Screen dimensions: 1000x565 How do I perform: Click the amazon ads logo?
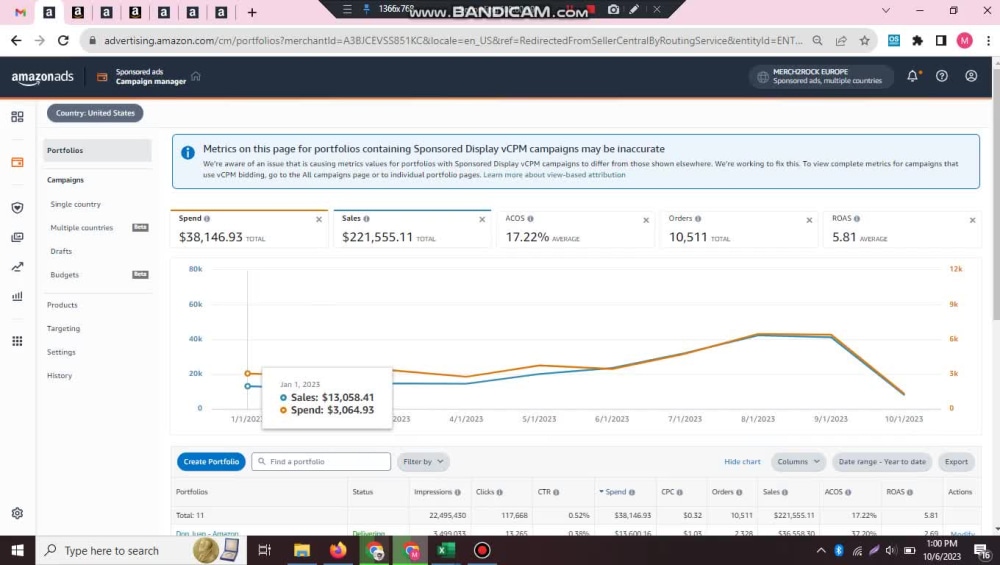(x=42, y=77)
